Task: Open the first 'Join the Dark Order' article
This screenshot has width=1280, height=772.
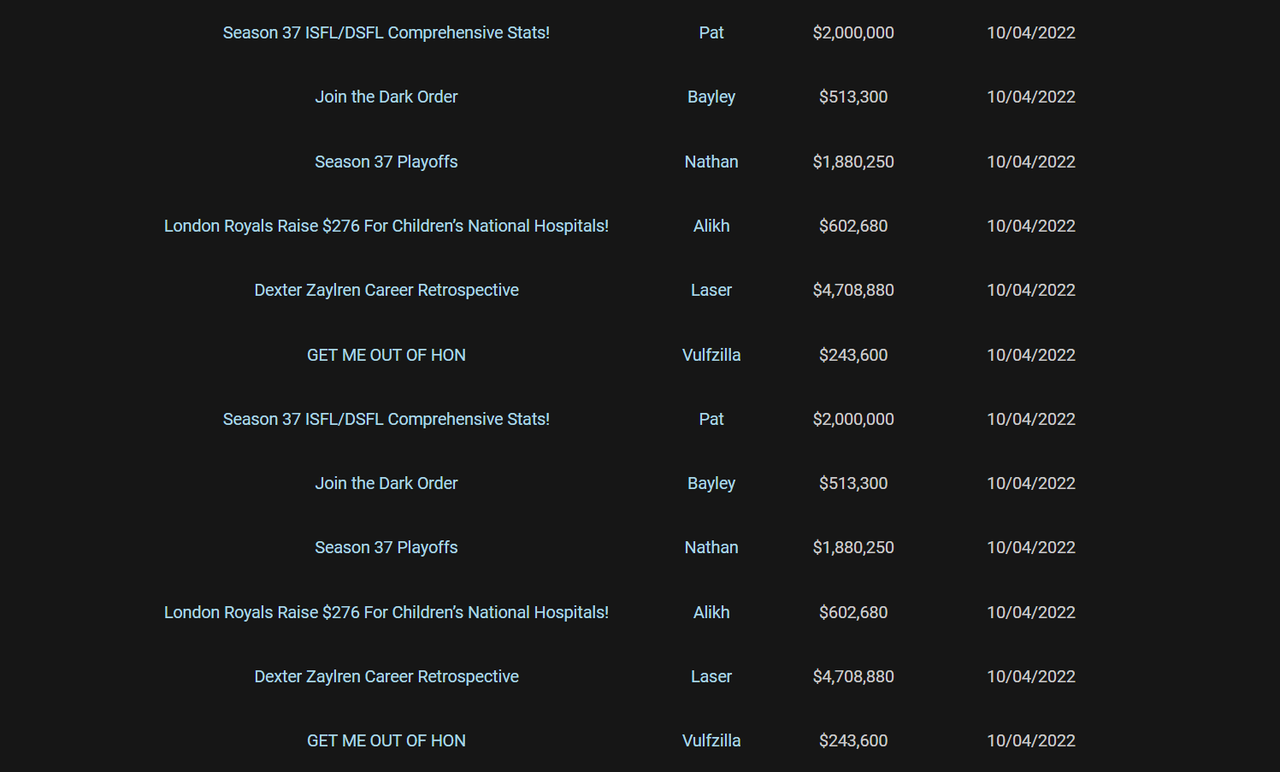Action: (x=386, y=97)
